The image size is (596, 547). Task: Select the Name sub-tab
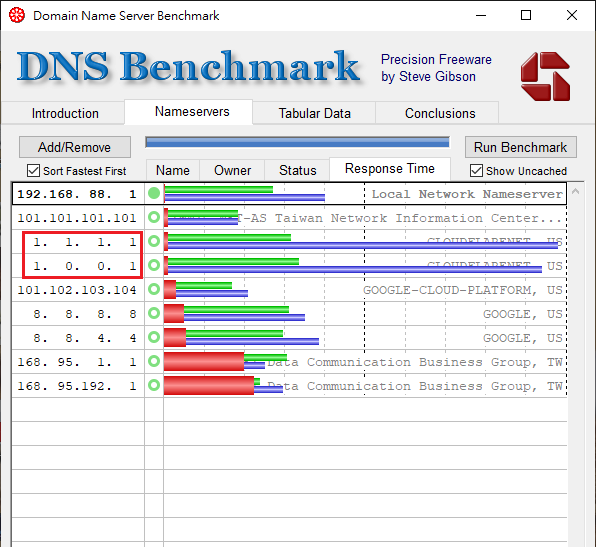(173, 170)
